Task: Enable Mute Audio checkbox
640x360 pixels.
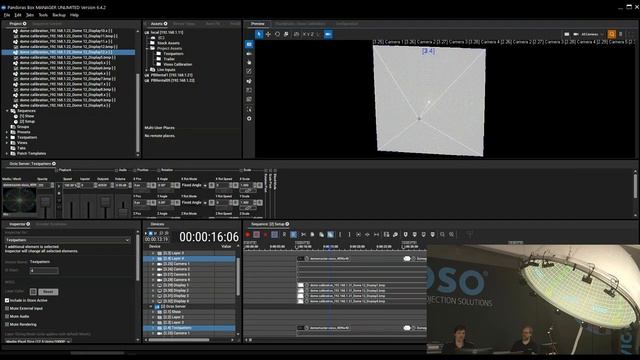Action: tap(7, 316)
